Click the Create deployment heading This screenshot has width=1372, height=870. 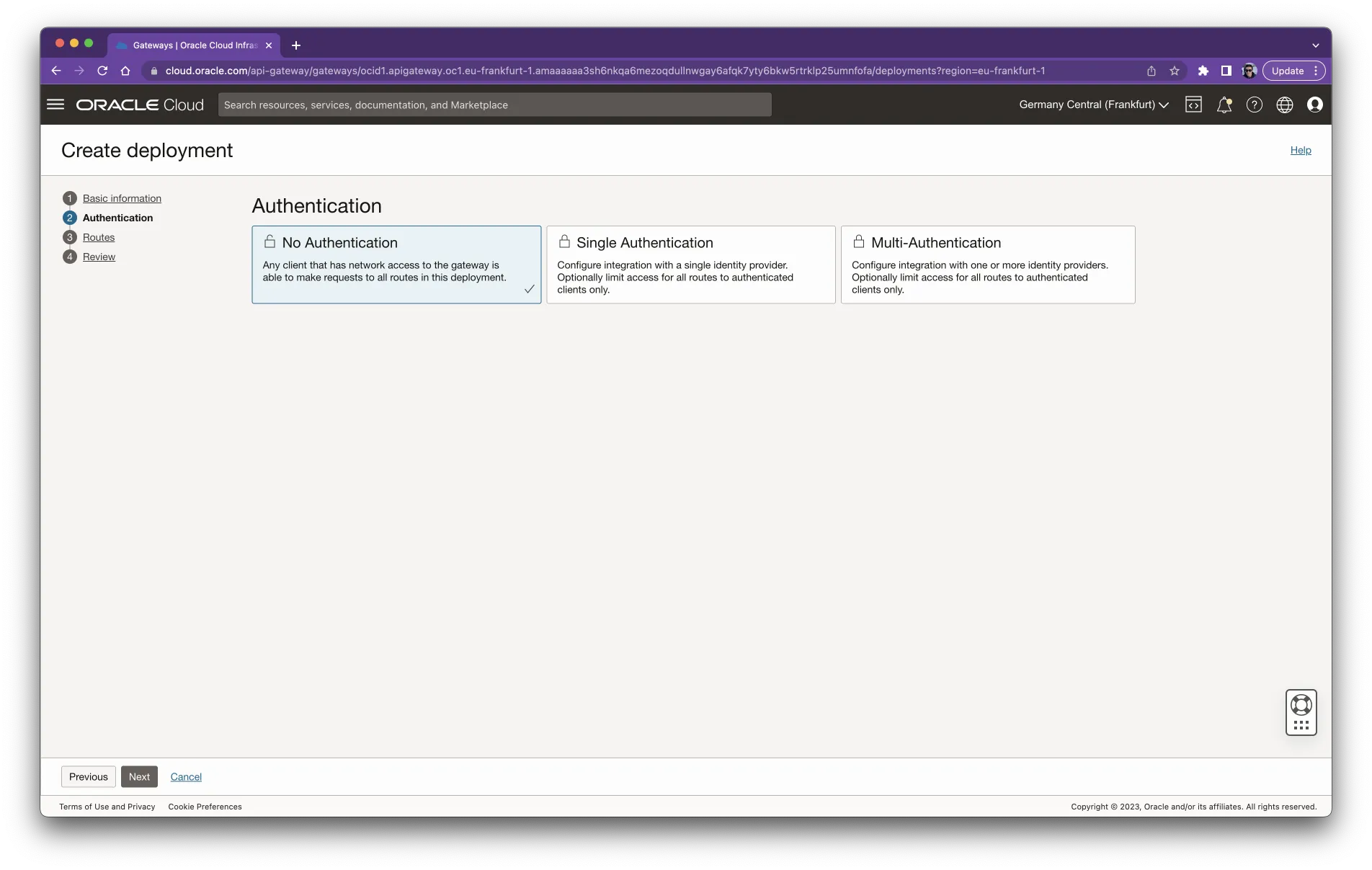147,150
